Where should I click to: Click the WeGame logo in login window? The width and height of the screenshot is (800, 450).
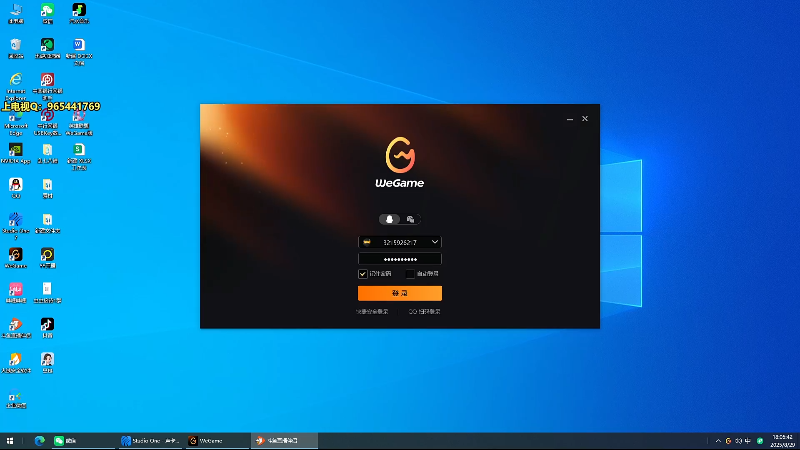tap(400, 162)
